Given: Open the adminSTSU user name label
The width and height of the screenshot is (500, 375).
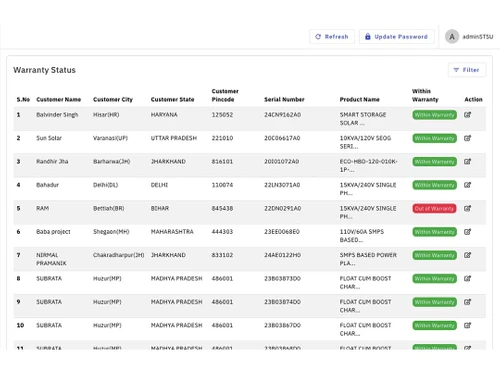Looking at the screenshot, I should (x=477, y=37).
